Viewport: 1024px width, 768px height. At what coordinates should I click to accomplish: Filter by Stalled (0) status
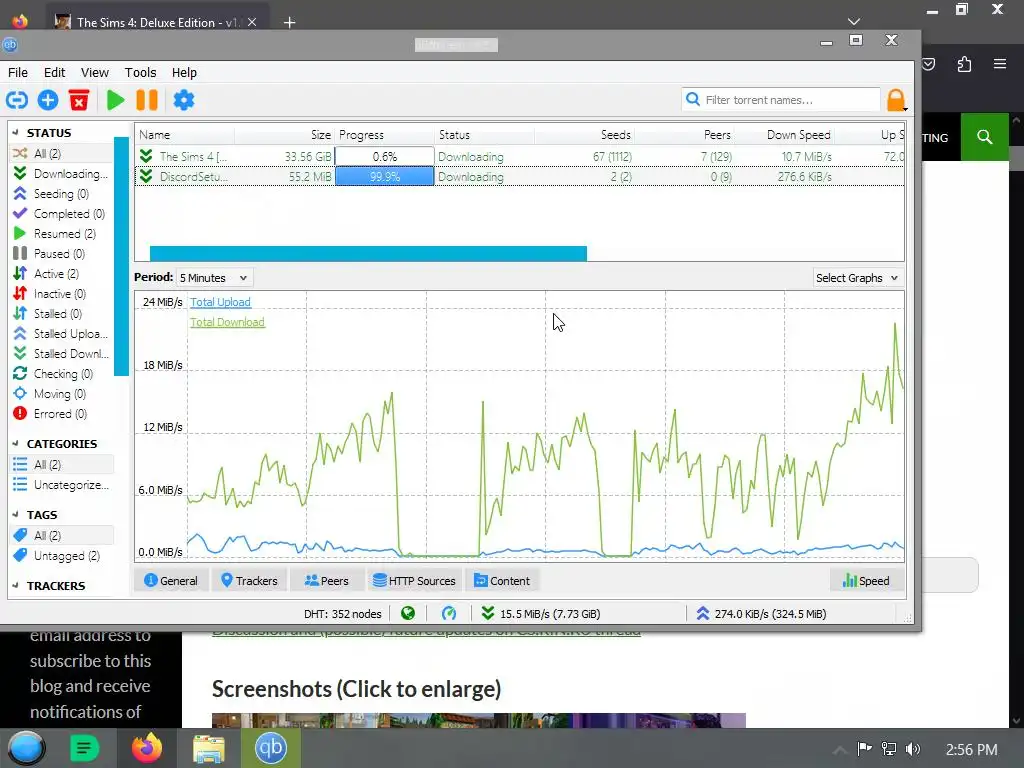(61, 313)
